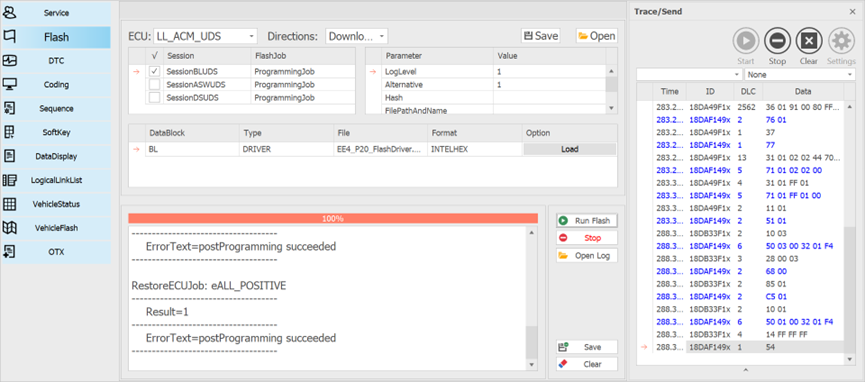Open the Sequence sidebar icon
The image size is (865, 382).
(x=10, y=108)
